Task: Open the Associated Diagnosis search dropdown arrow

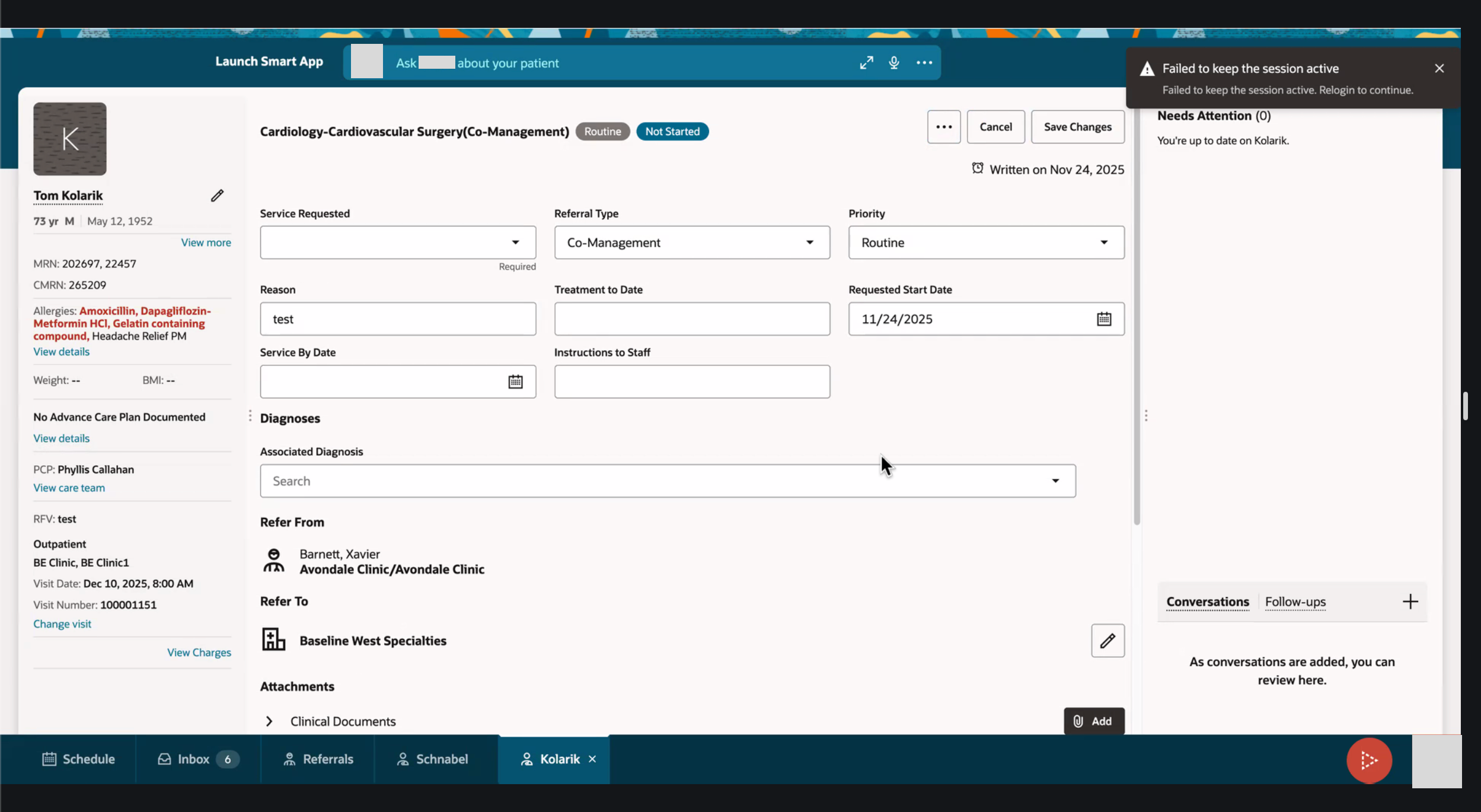Action: 1055,481
